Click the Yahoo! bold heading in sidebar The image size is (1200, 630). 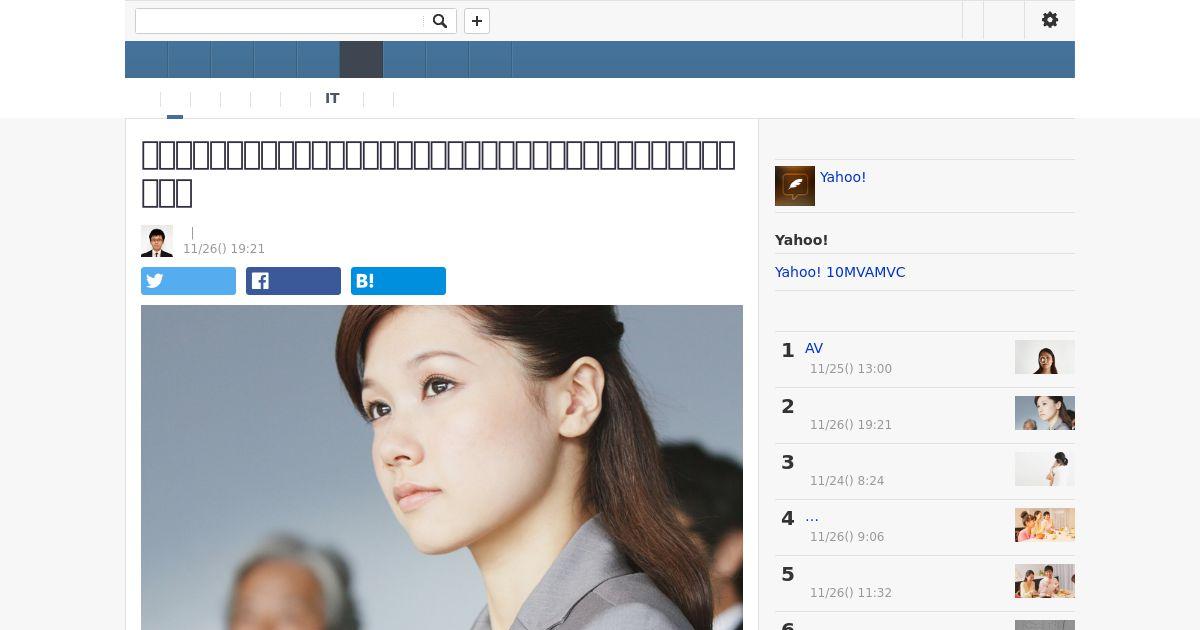tap(801, 240)
